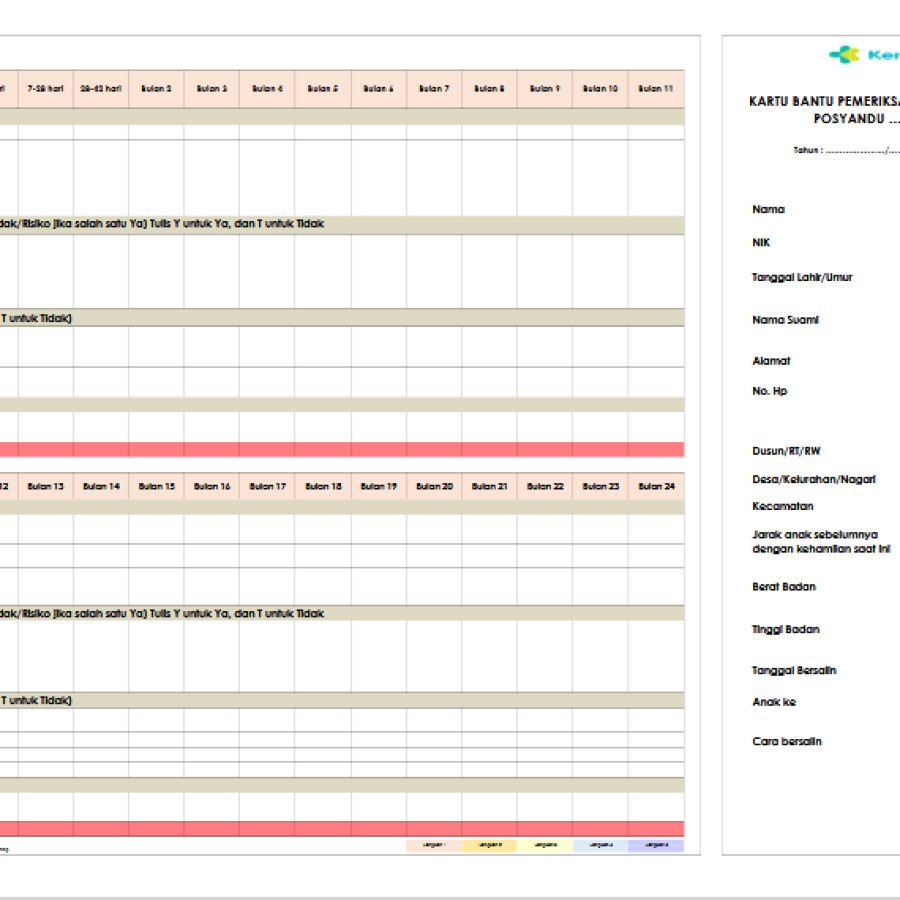Screen dimensions: 900x900
Task: Select the 'Bulan 20' column header
Action: coord(435,486)
